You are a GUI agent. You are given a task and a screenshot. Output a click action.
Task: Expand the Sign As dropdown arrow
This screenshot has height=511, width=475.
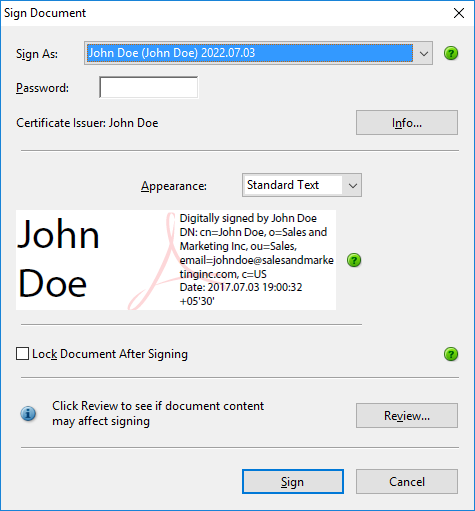click(423, 53)
